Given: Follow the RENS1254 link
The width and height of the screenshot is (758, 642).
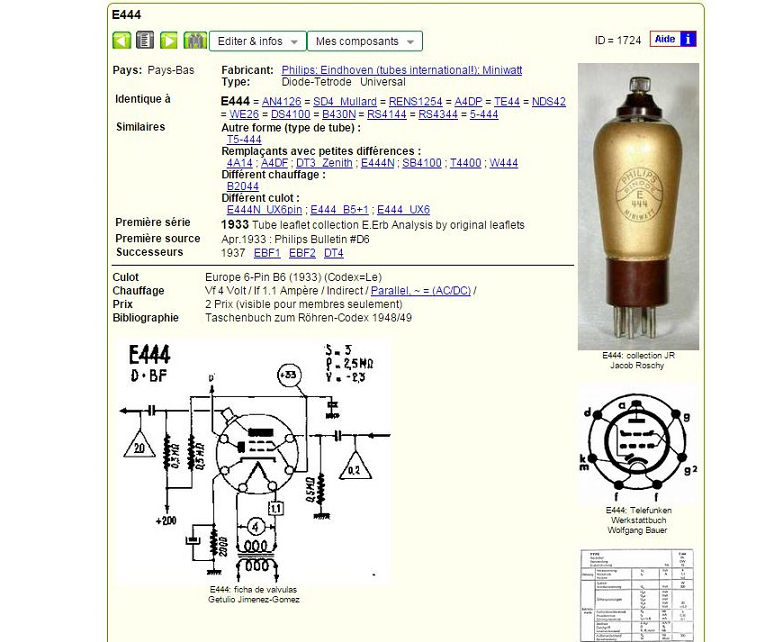Looking at the screenshot, I should click(x=415, y=102).
